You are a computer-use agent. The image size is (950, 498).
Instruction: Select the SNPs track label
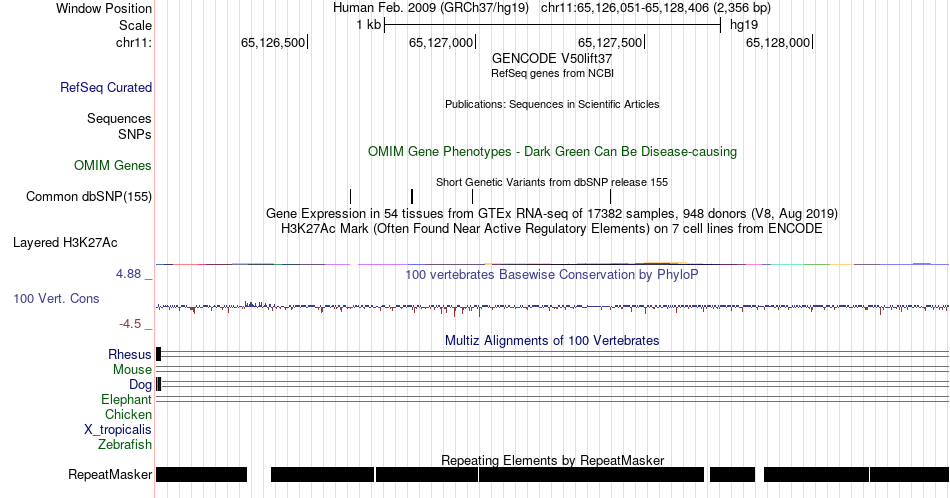[x=135, y=134]
